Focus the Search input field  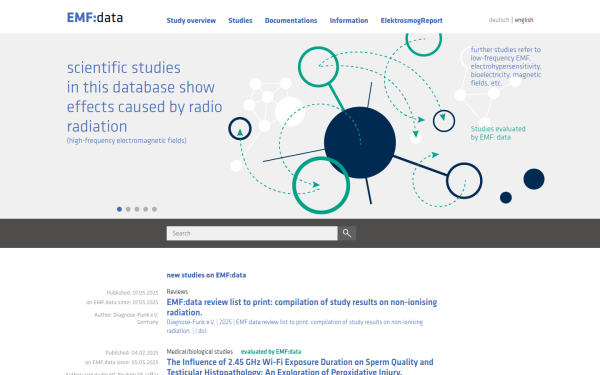point(252,233)
